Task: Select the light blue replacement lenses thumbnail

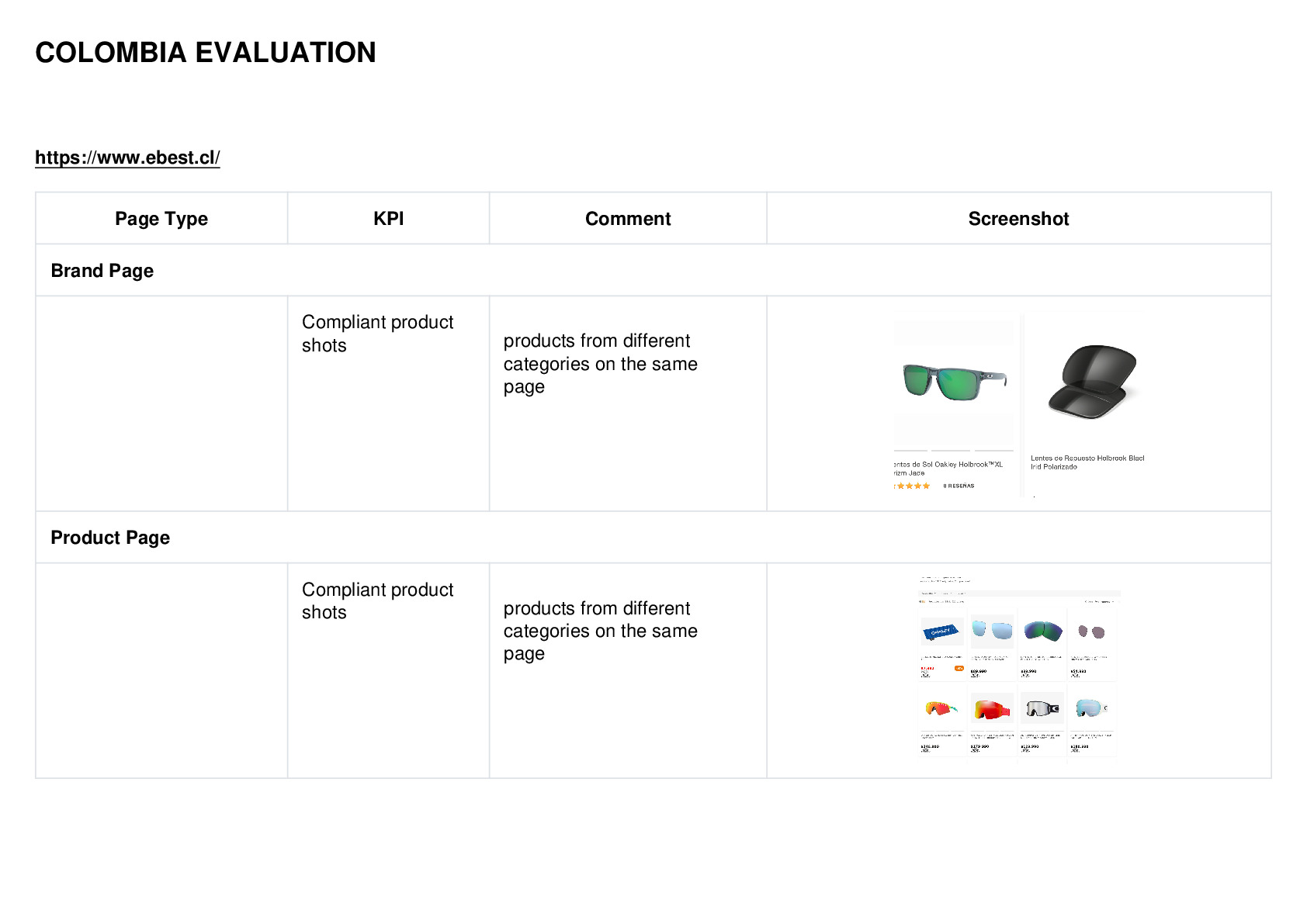Action: [992, 629]
